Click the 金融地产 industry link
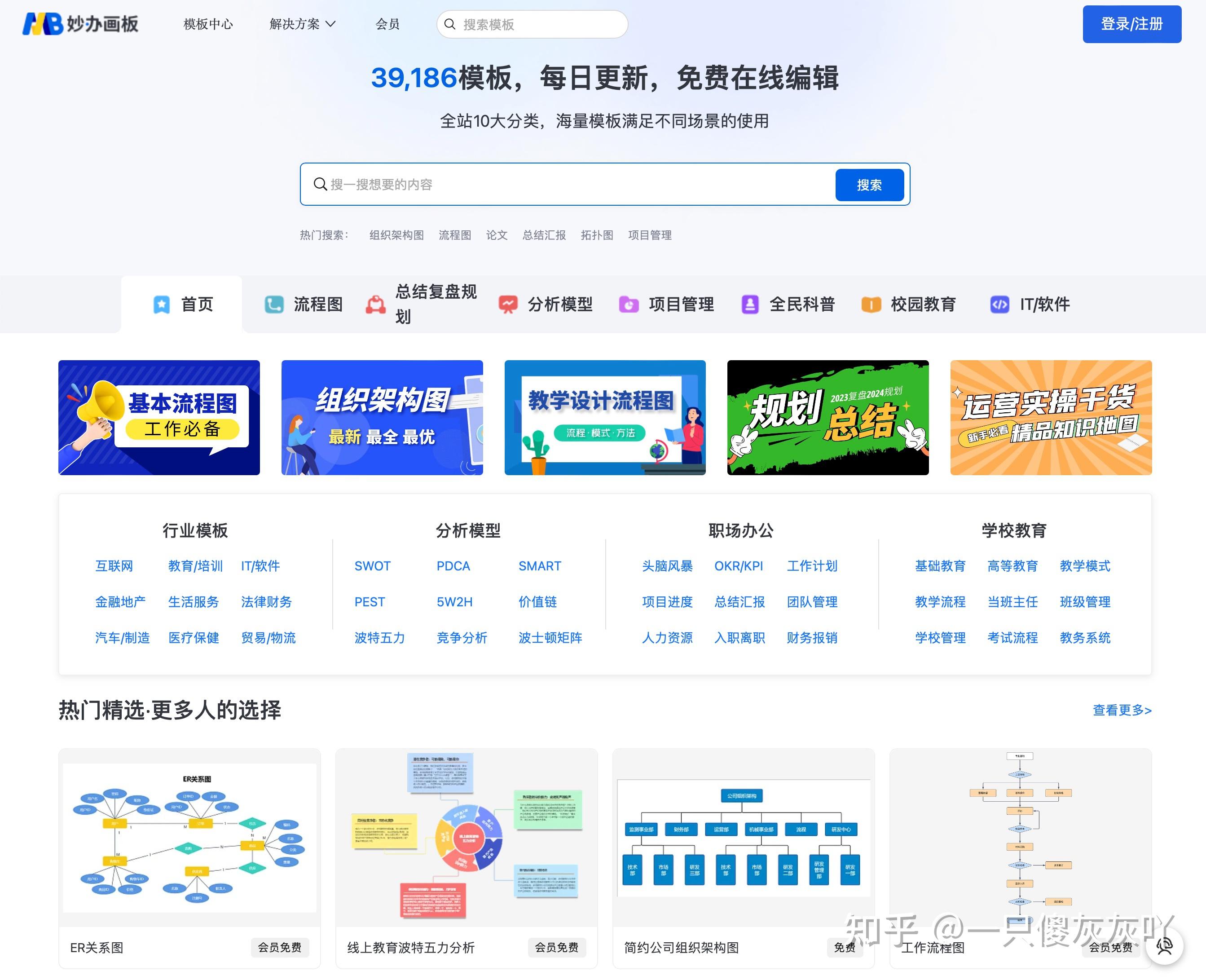The width and height of the screenshot is (1206, 980). [120, 602]
